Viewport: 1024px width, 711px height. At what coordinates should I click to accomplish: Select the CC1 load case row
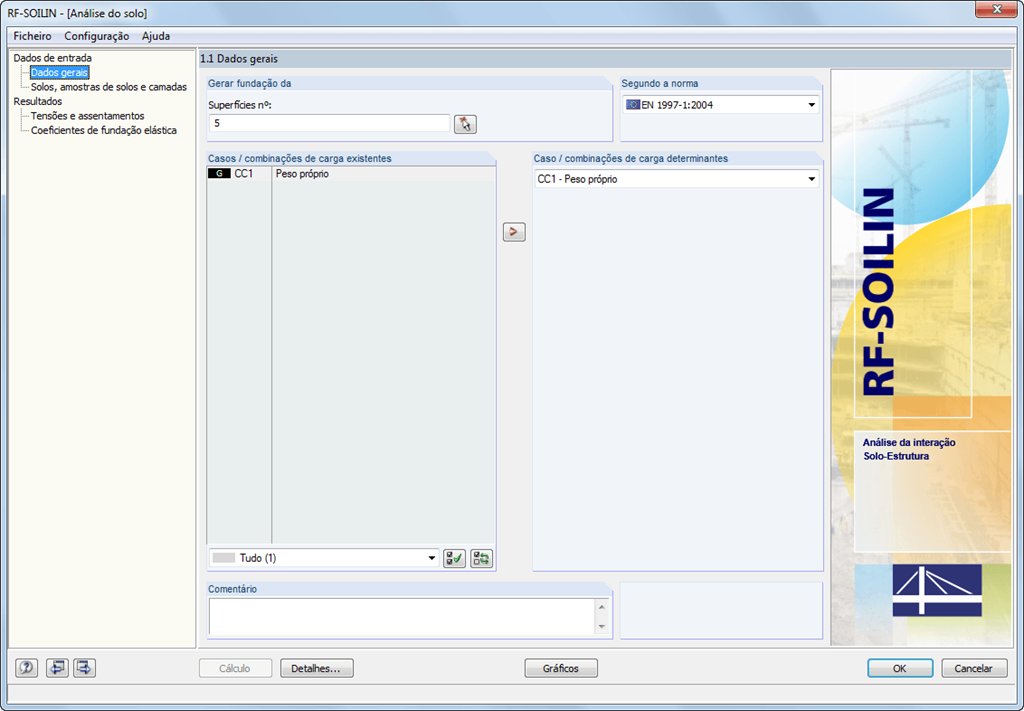coord(351,174)
